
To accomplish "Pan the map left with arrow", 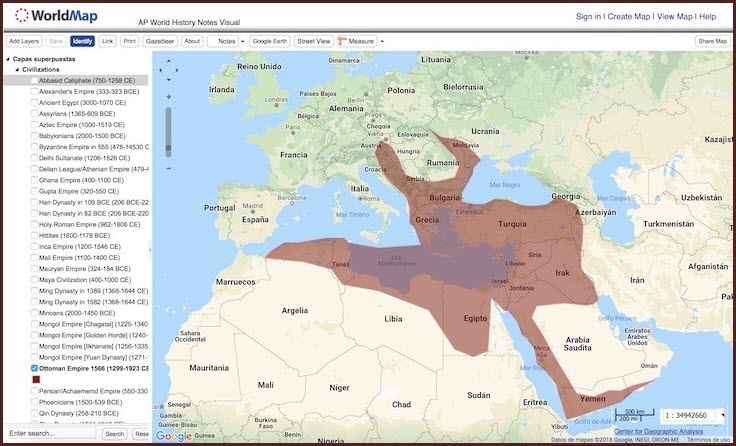I will (160, 72).
